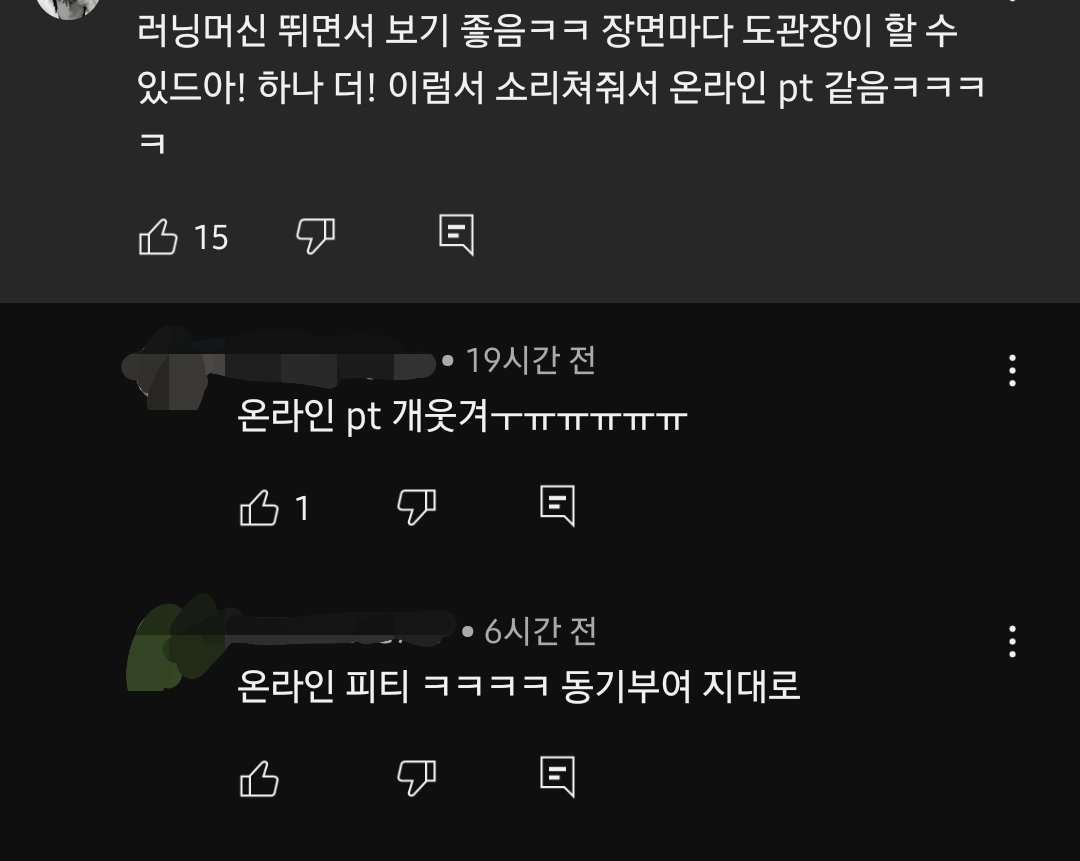Toggle dislike on "온라인 pt 개웃겨" reply
The width and height of the screenshot is (1080, 861).
(x=417, y=508)
